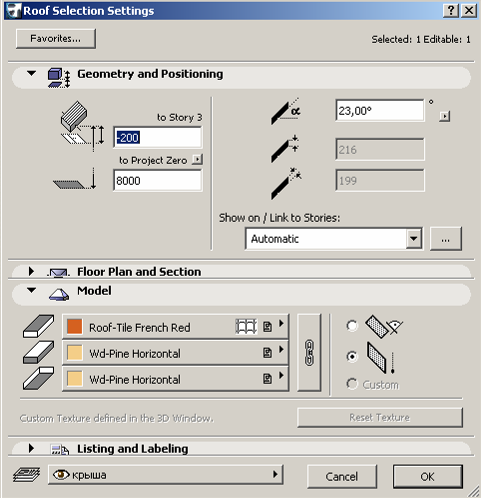This screenshot has width=481, height=498.
Task: Collapse the Model panel
Action: pyautogui.click(x=31, y=290)
